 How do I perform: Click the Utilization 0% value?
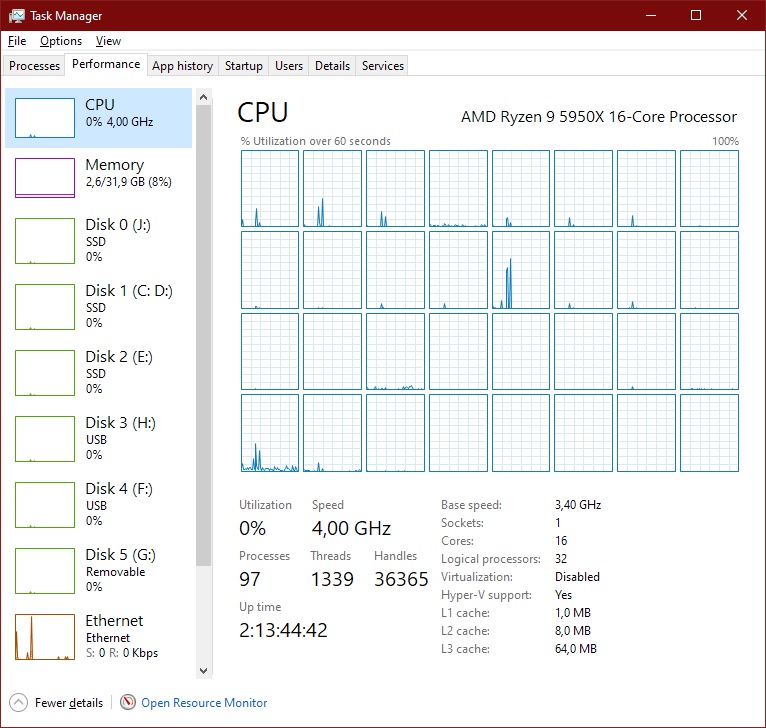(x=252, y=528)
